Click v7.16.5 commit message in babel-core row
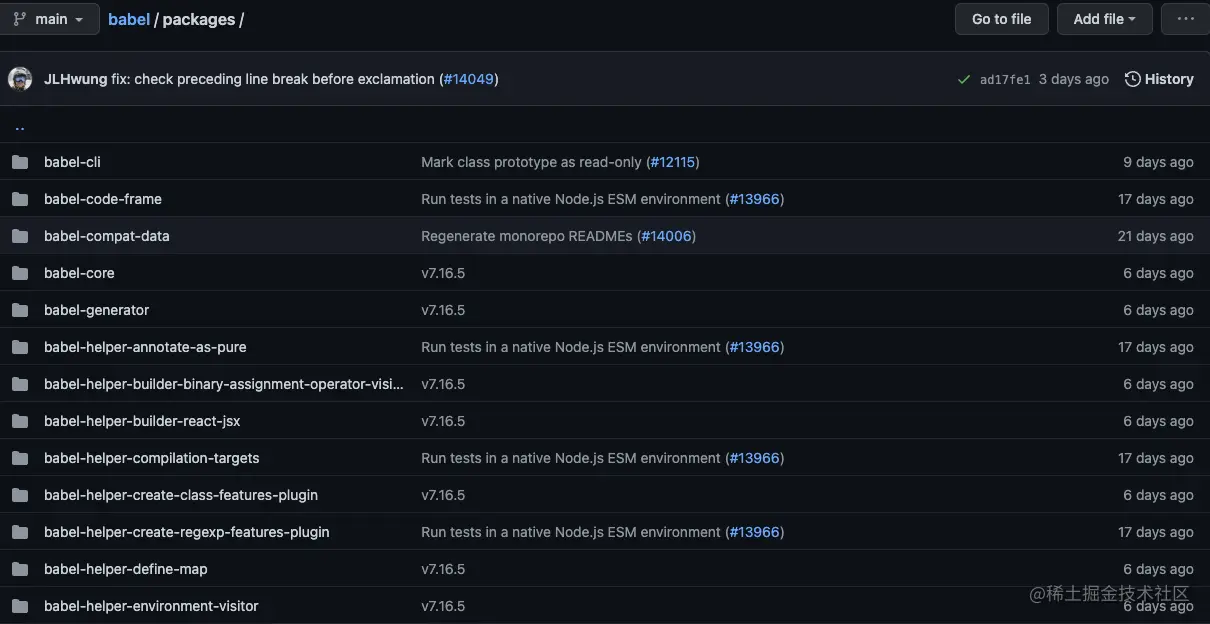This screenshot has height=624, width=1210. click(443, 273)
